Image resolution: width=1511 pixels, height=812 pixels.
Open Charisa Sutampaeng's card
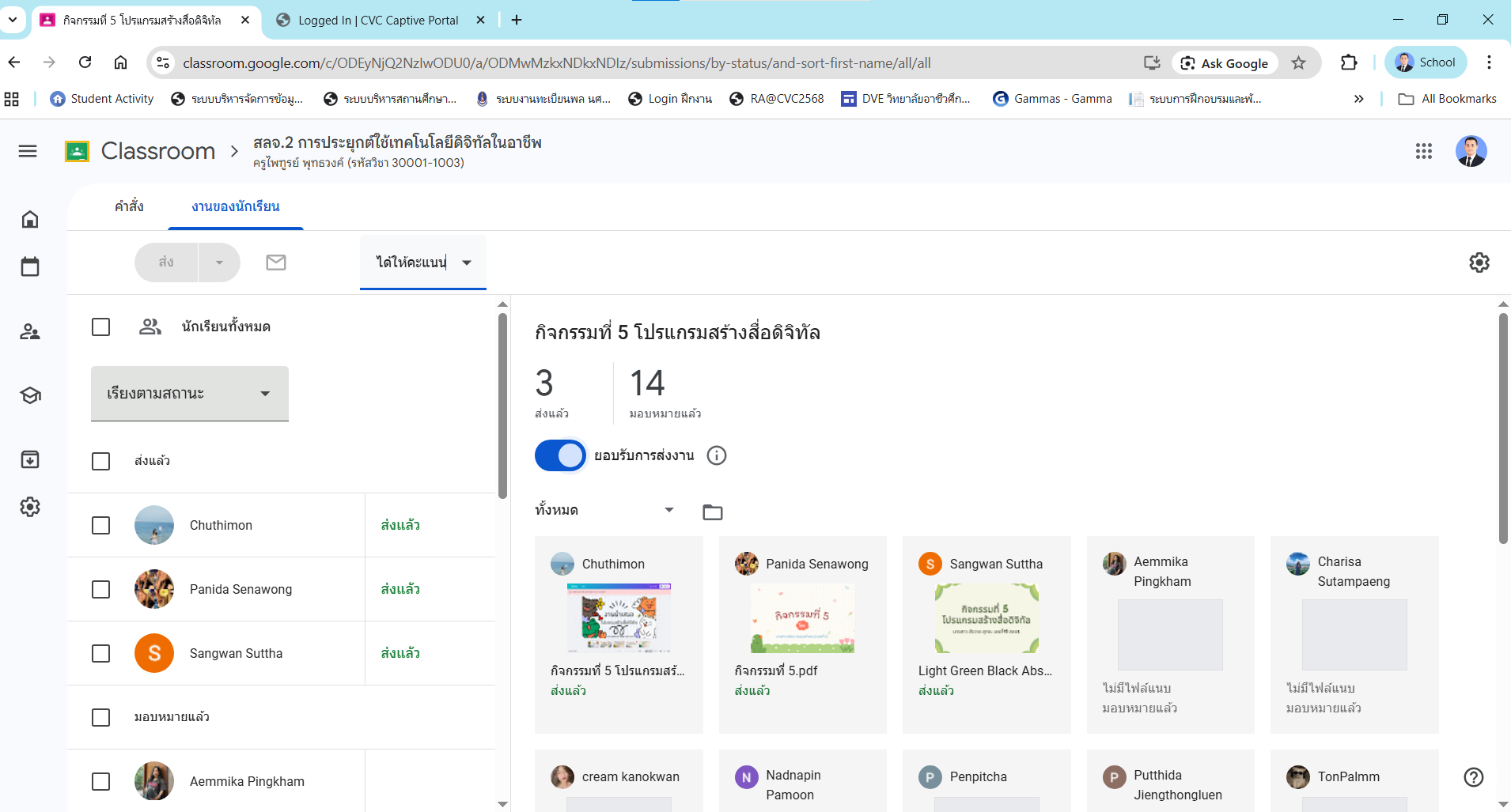pyautogui.click(x=1354, y=635)
